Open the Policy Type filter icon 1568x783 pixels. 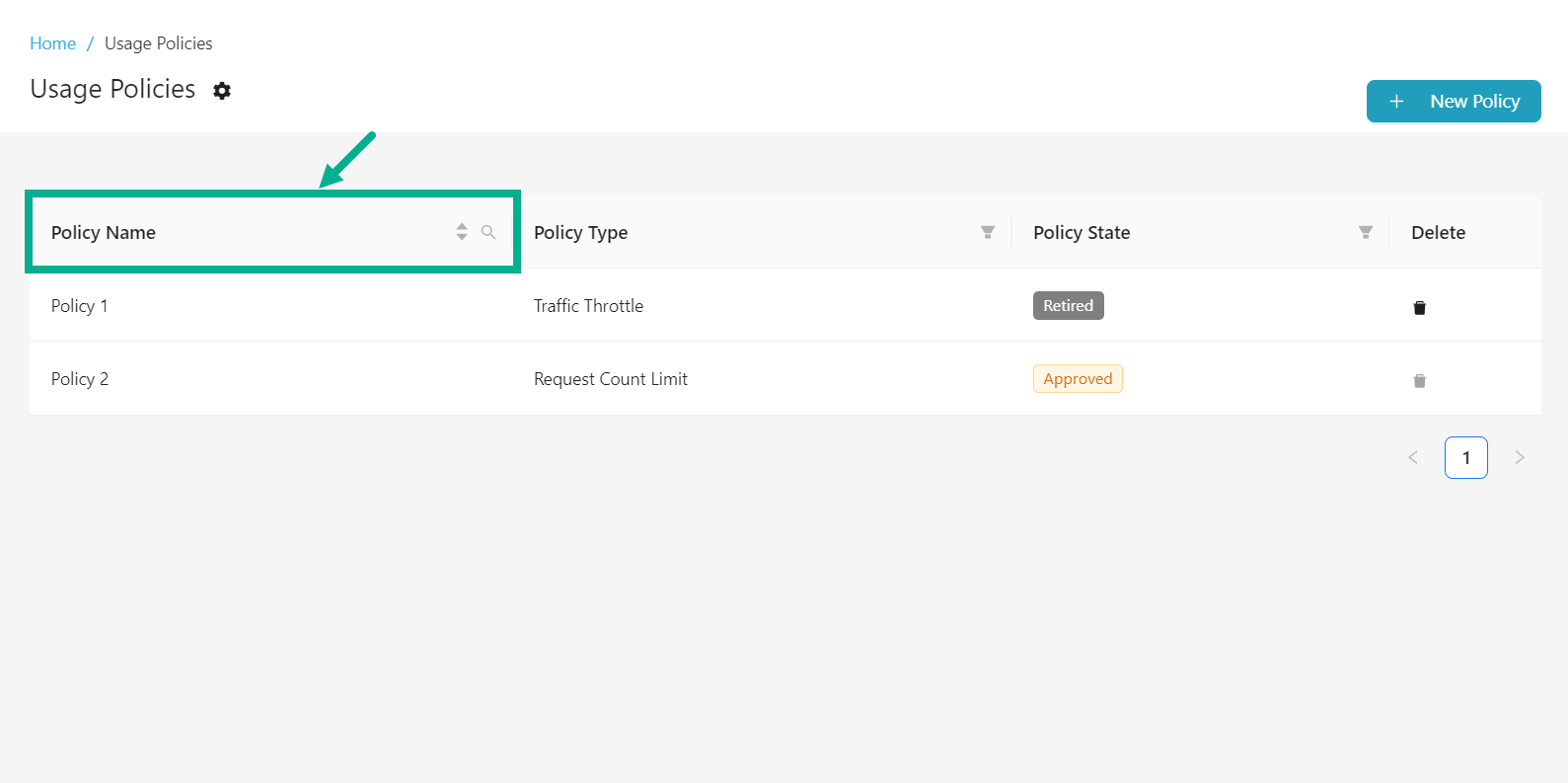click(987, 232)
